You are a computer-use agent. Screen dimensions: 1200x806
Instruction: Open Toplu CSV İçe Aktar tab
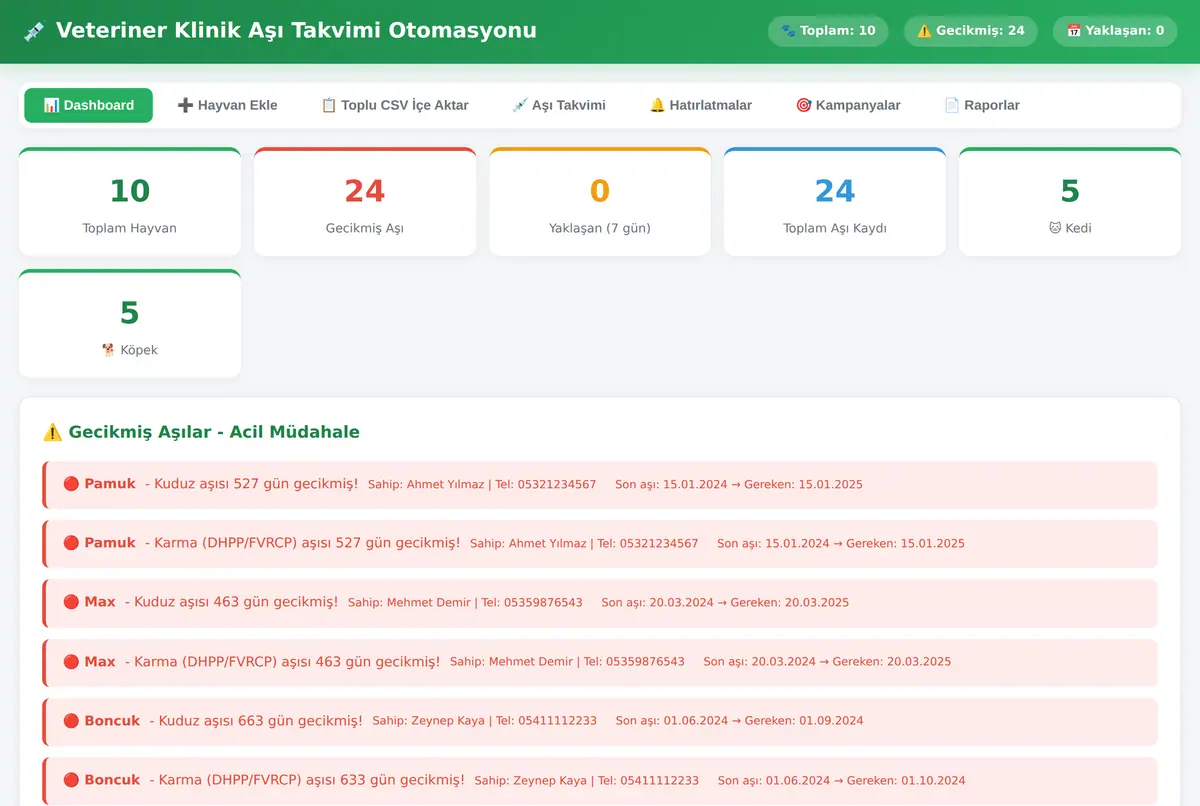click(x=394, y=105)
